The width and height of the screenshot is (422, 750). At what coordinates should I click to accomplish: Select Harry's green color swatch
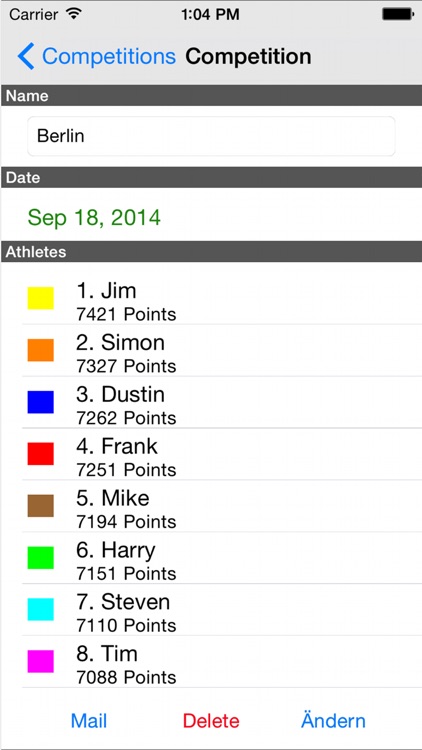point(41,558)
